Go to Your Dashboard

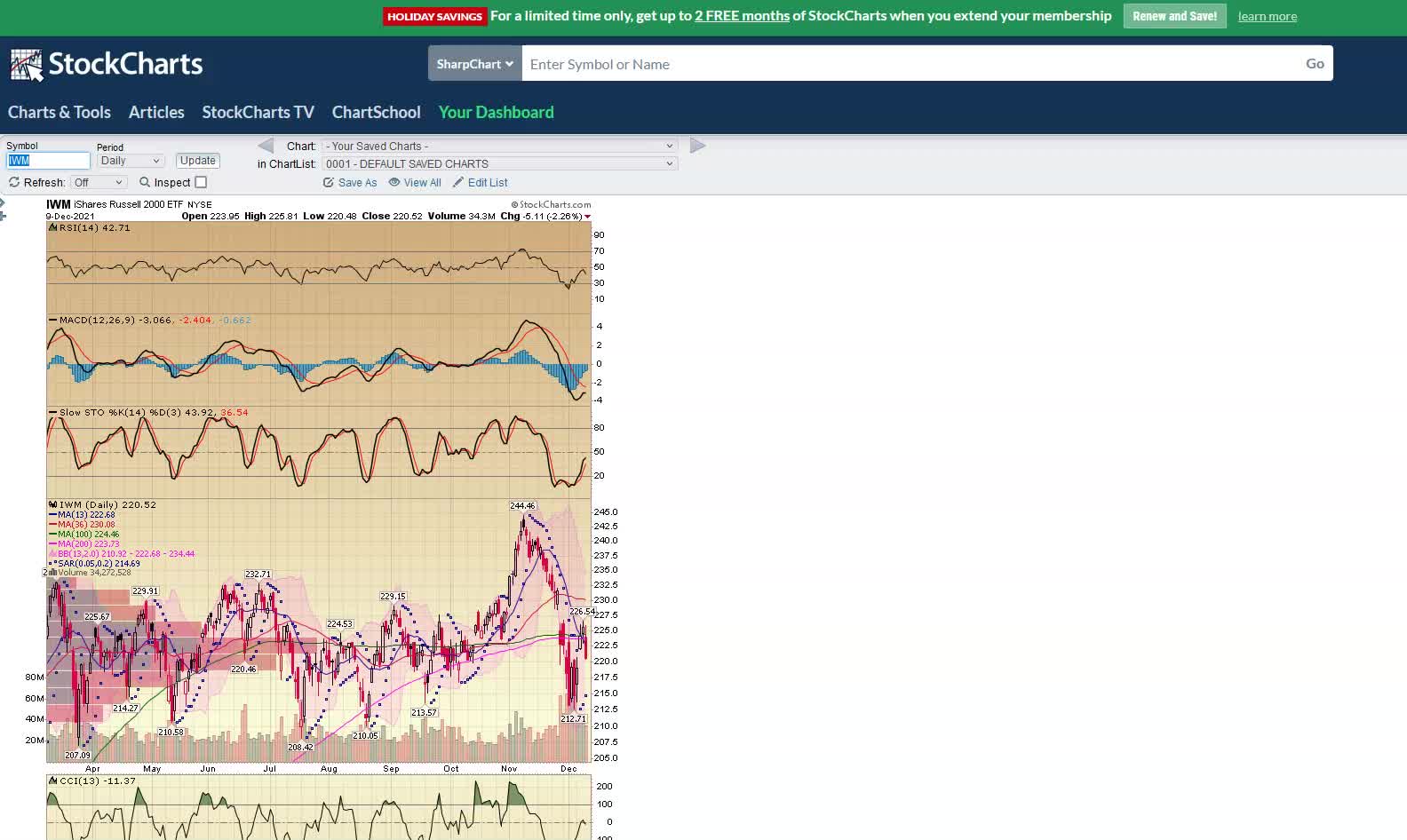coord(496,112)
